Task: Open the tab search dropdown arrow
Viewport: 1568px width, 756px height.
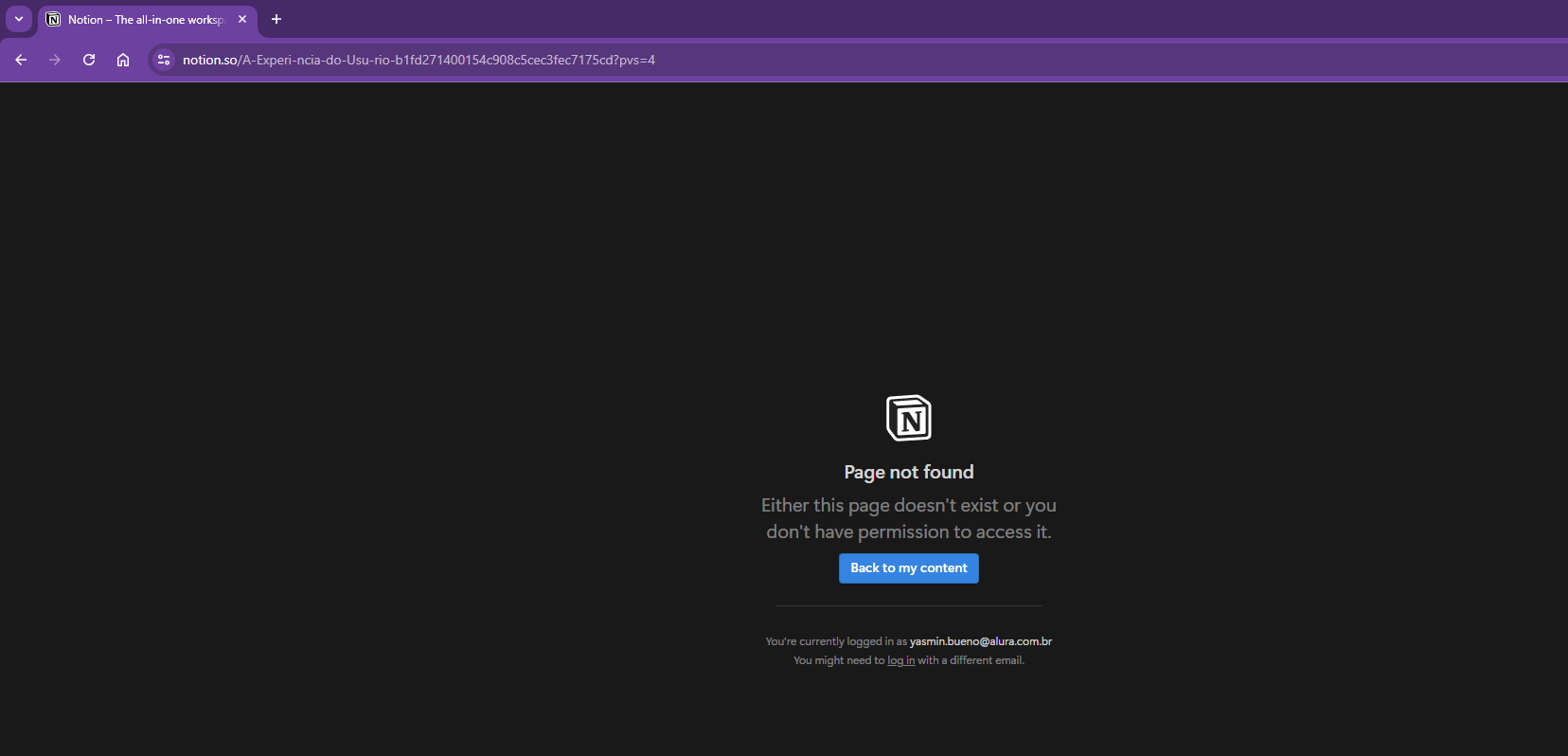Action: (x=19, y=19)
